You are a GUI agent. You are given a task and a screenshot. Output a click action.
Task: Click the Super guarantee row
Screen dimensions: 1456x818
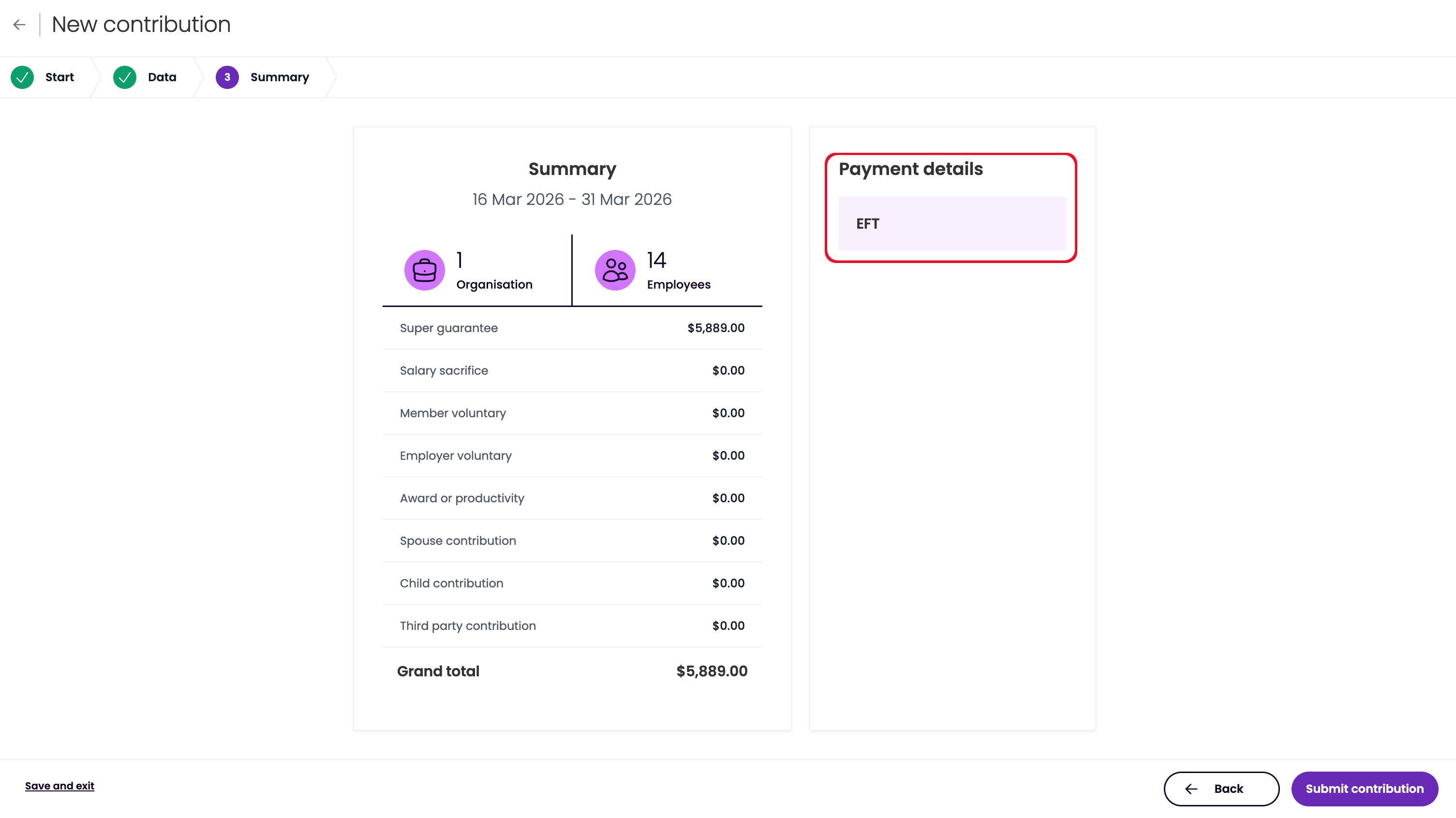coord(572,328)
